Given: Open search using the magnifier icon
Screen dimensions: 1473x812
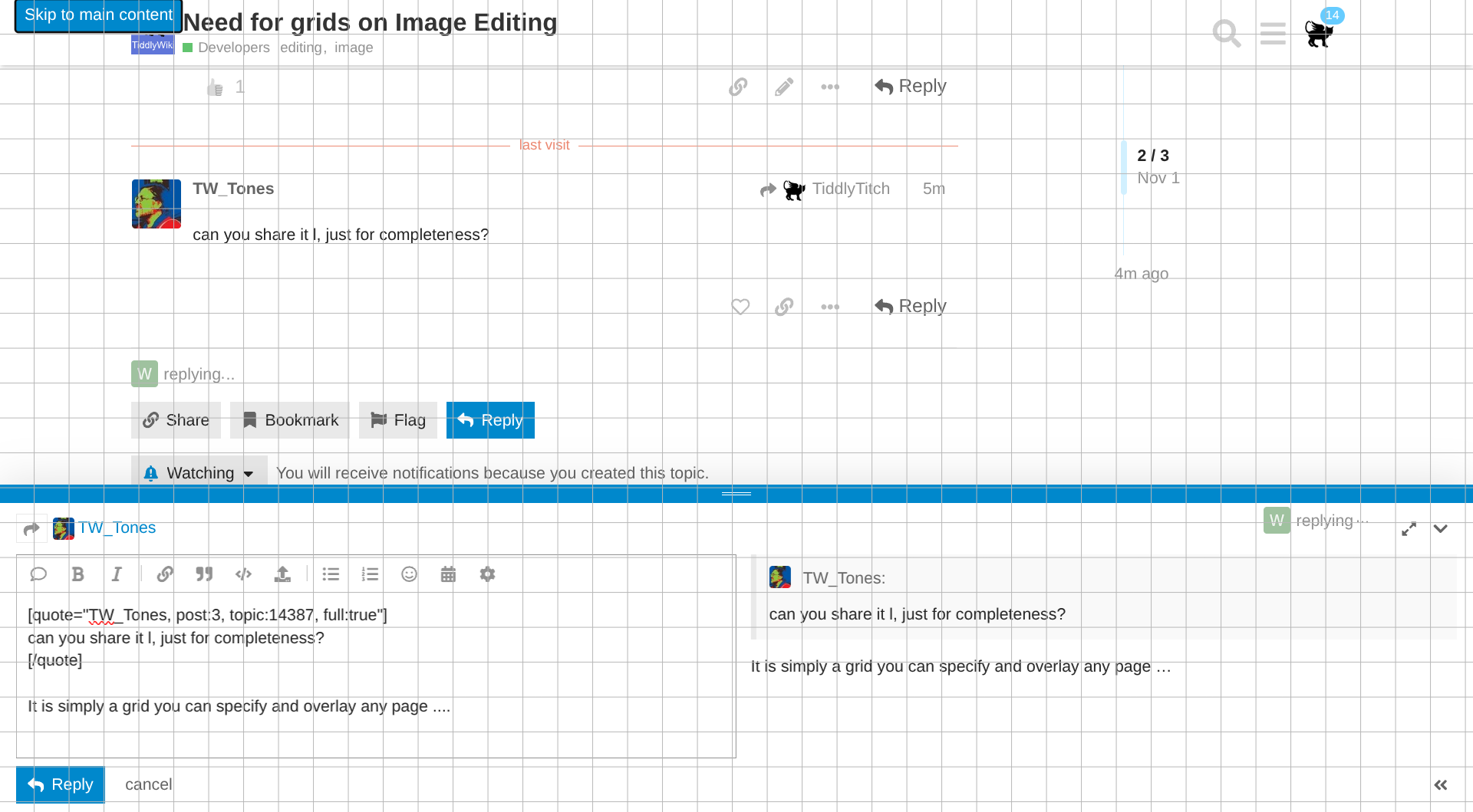Looking at the screenshot, I should (1226, 33).
